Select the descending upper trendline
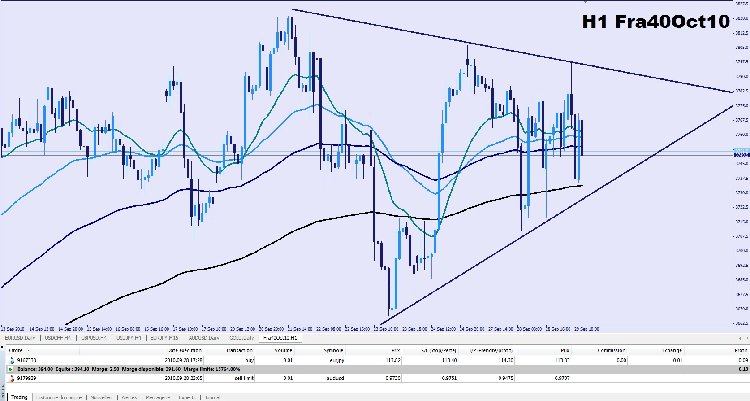The height and width of the screenshot is (401, 750). coord(512,50)
